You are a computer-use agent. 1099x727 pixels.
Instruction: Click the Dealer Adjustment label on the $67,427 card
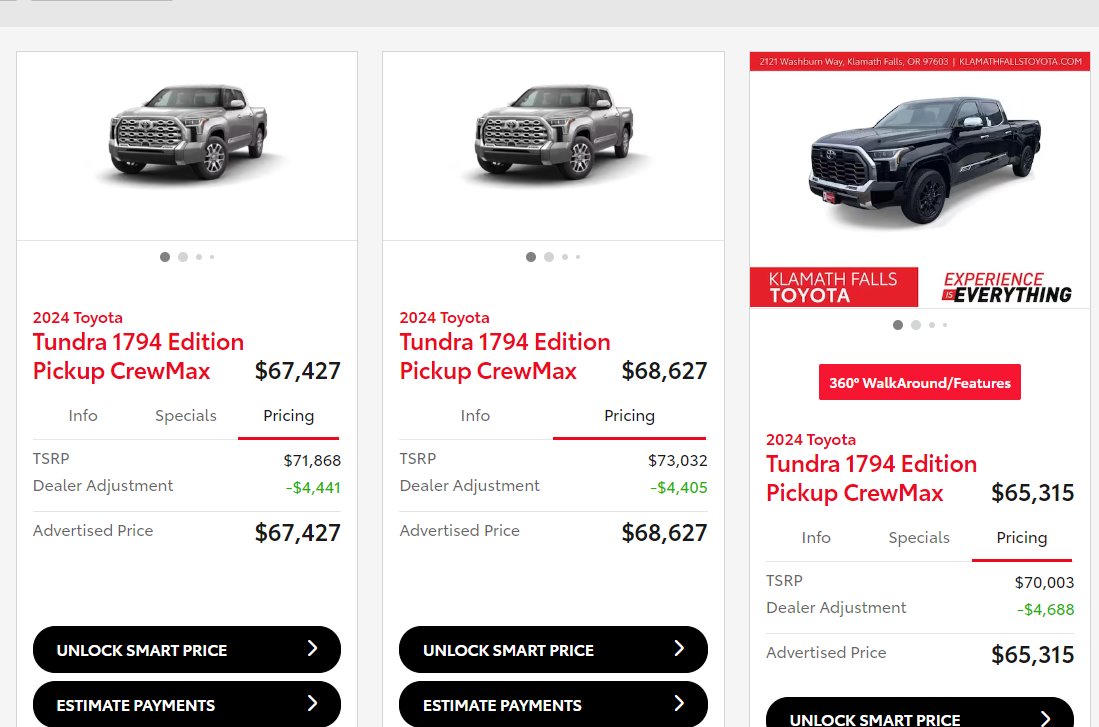pos(103,486)
